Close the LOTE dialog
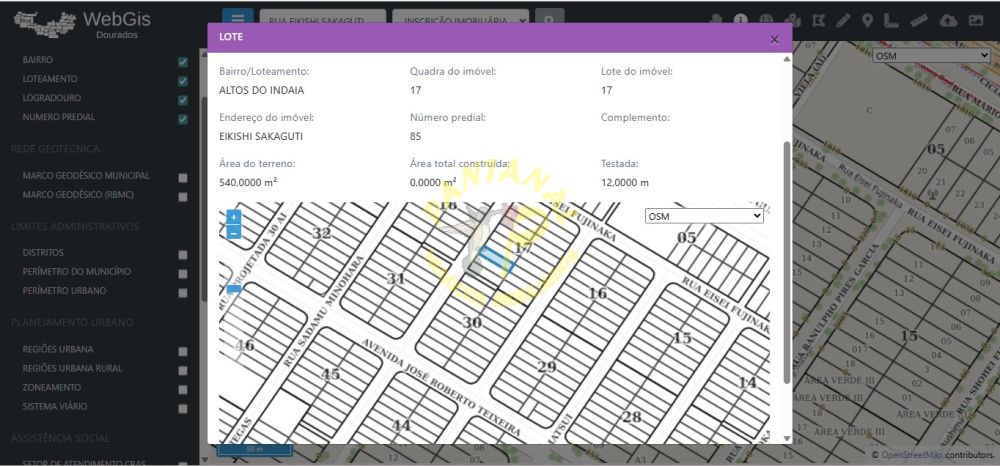The height and width of the screenshot is (466, 1000). coord(774,39)
